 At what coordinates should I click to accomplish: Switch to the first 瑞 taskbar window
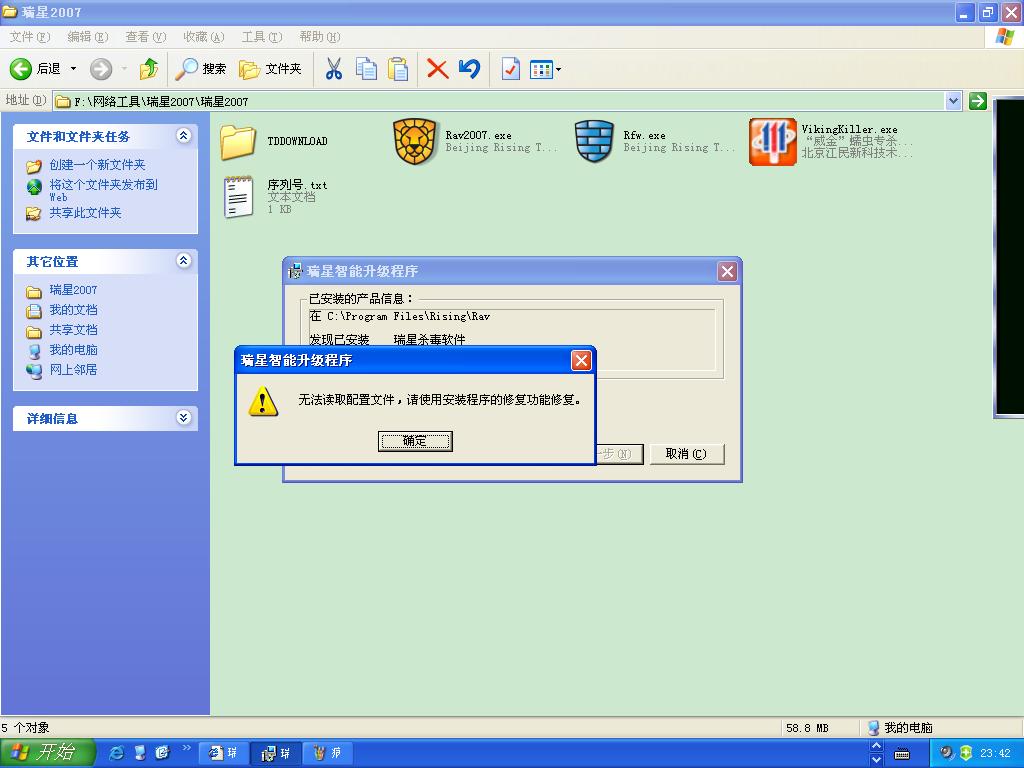point(223,753)
